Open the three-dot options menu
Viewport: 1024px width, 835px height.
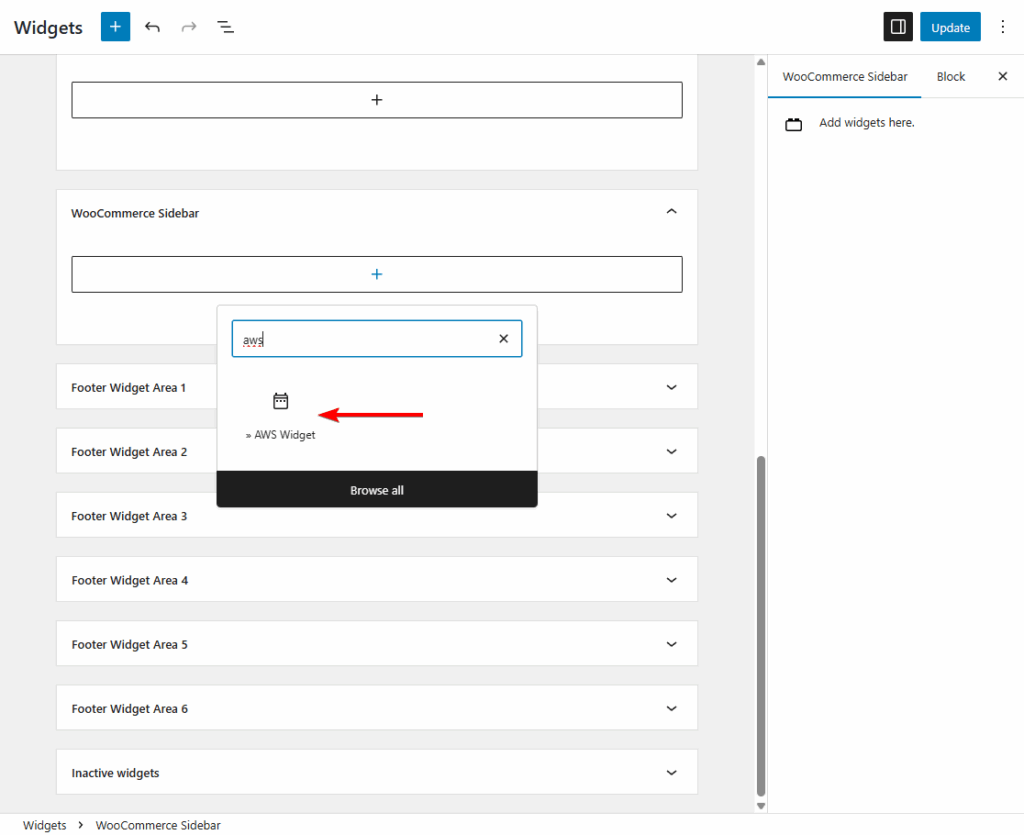click(x=1002, y=26)
